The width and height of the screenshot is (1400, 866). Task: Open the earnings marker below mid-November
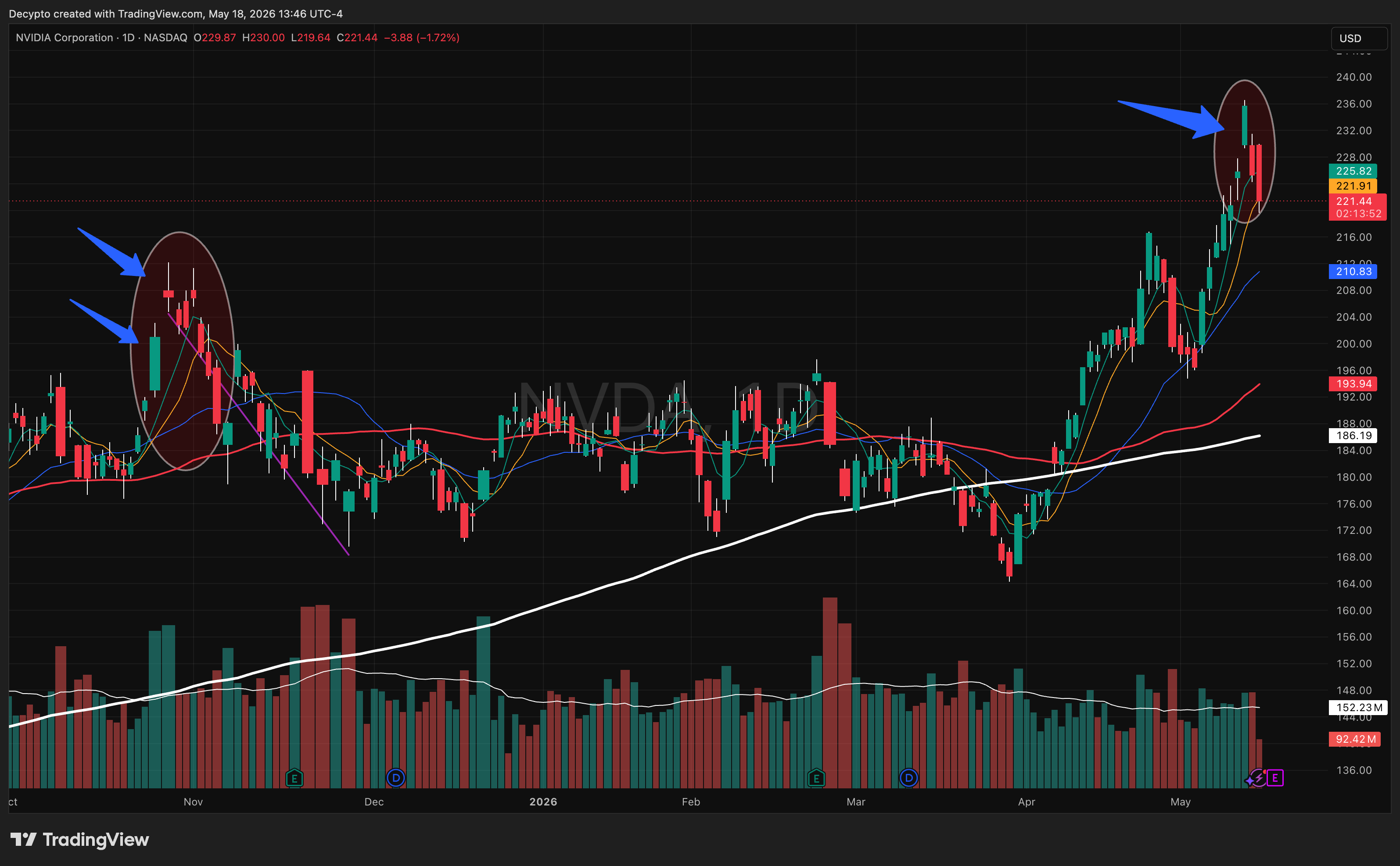[x=294, y=778]
